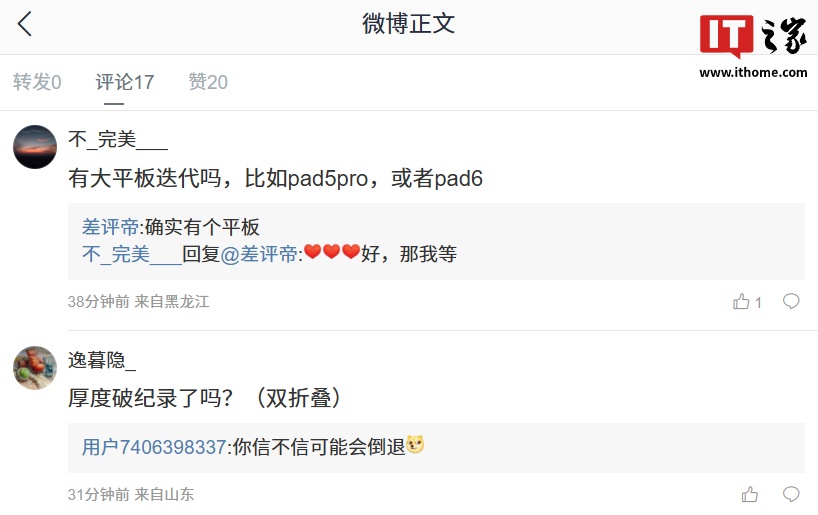The width and height of the screenshot is (818, 515).
Task: Like the comment by 逸暮隐_
Action: pyautogui.click(x=750, y=494)
